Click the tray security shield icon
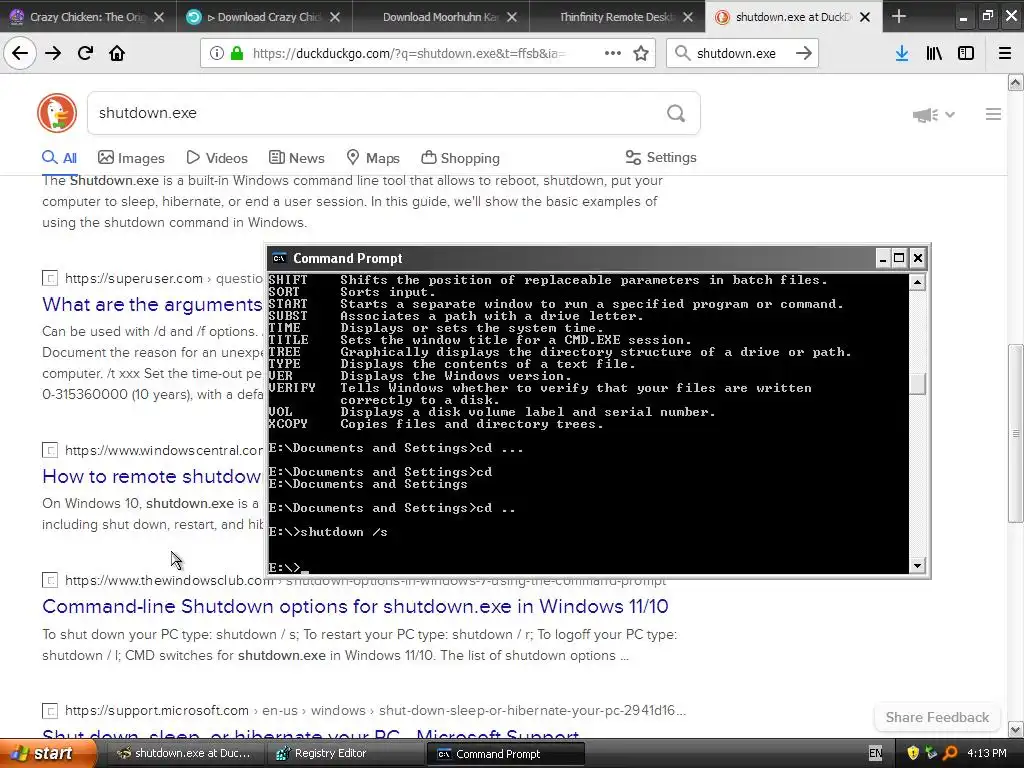 click(x=913, y=753)
